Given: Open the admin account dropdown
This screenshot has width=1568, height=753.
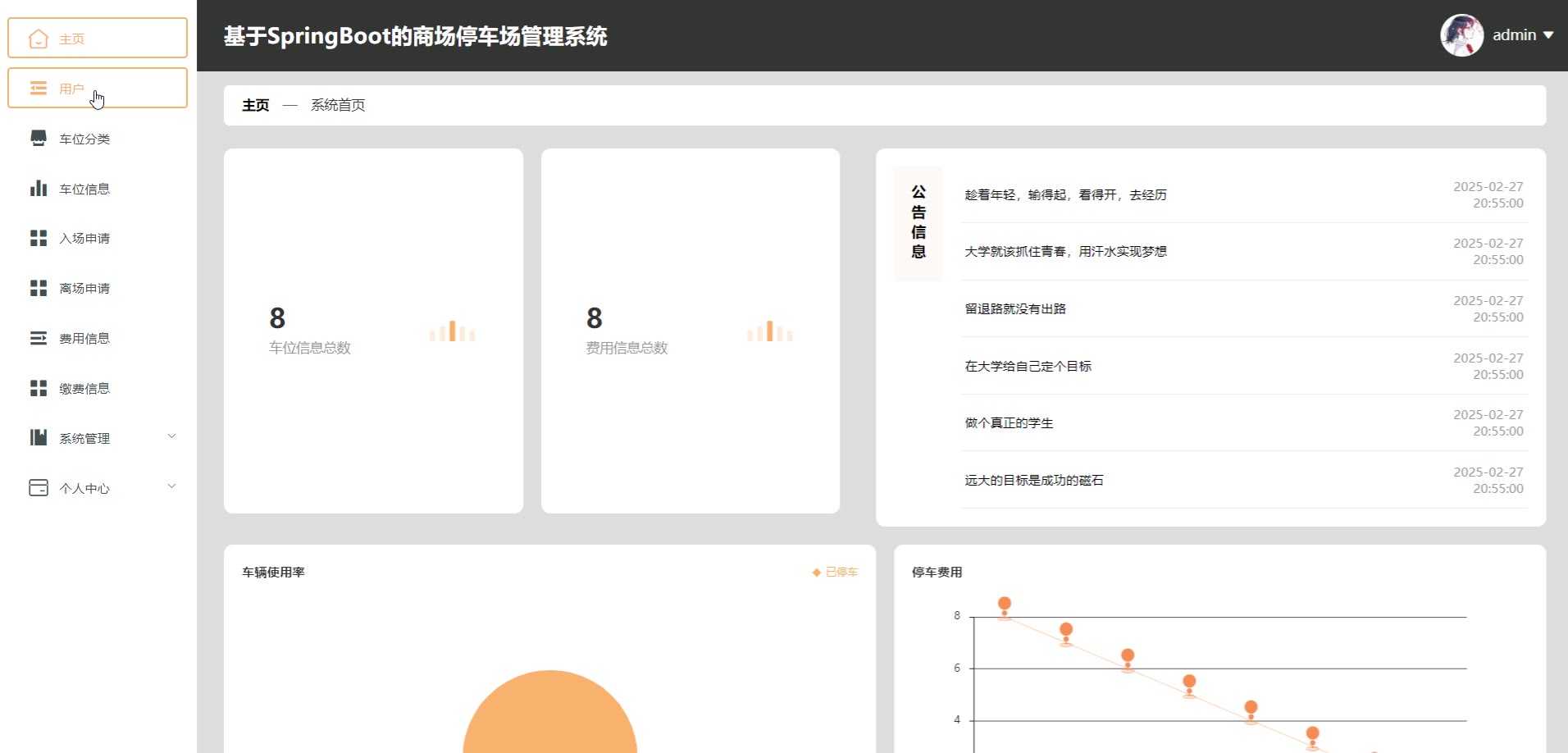Looking at the screenshot, I should (x=1522, y=35).
